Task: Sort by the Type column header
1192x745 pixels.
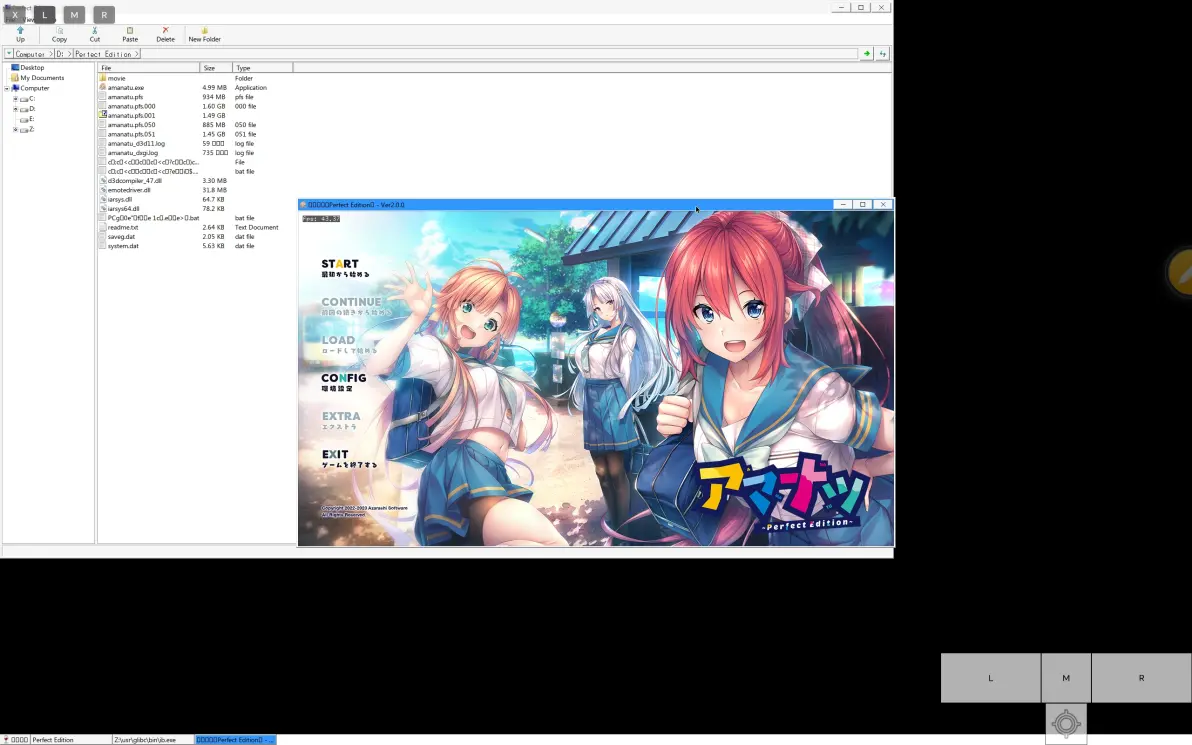Action: [262, 68]
